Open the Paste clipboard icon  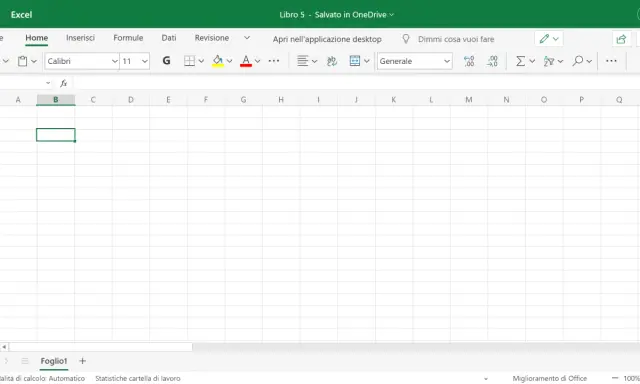(x=22, y=61)
